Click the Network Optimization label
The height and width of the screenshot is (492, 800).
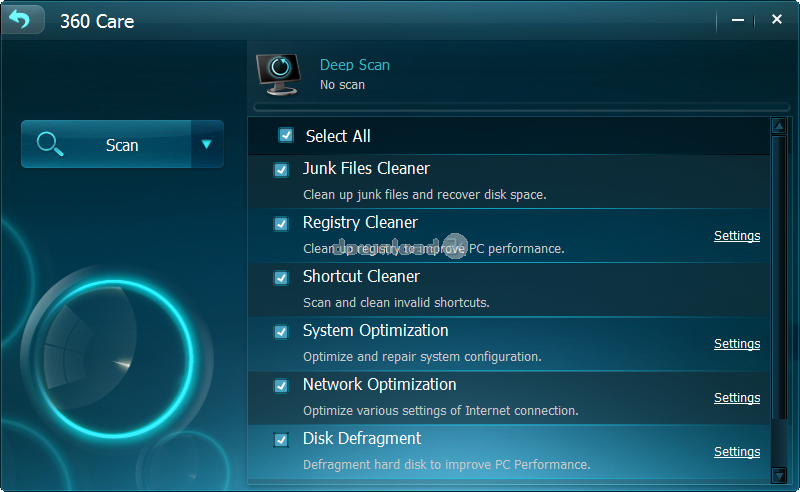(380, 384)
